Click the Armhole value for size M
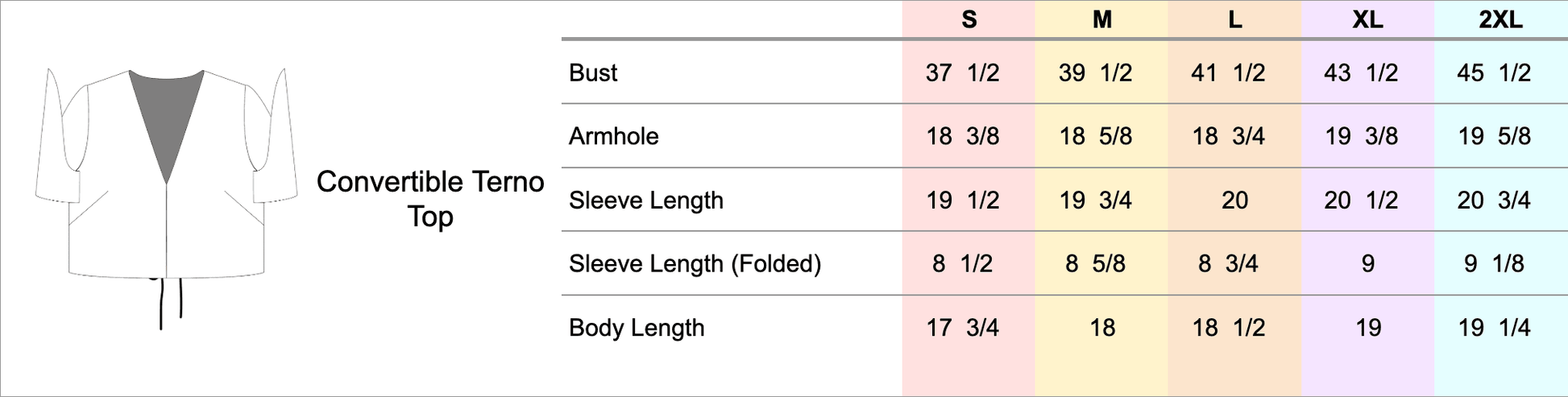This screenshot has width=1568, height=397. pyautogui.click(x=1095, y=136)
